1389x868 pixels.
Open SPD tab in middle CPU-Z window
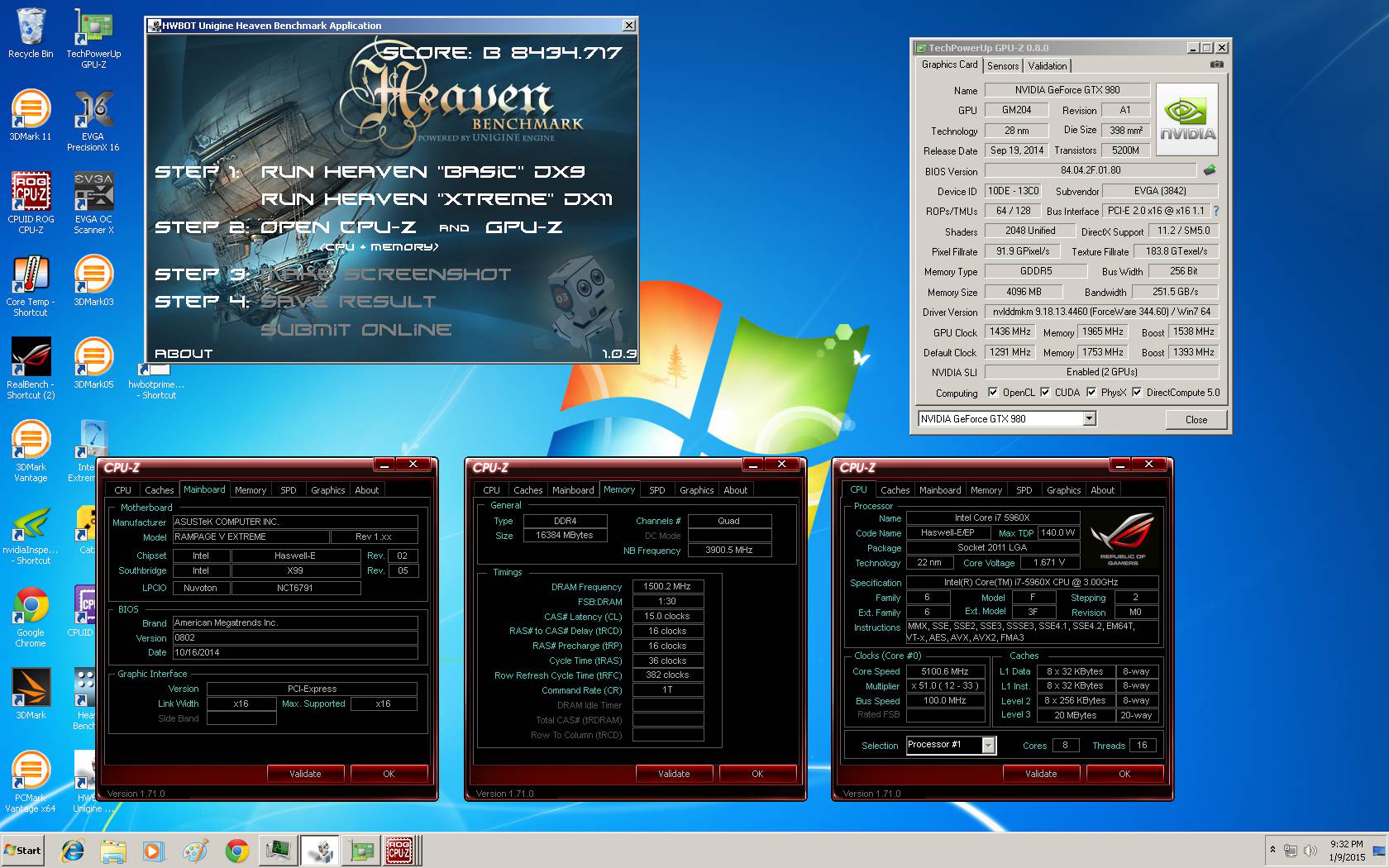pos(657,490)
